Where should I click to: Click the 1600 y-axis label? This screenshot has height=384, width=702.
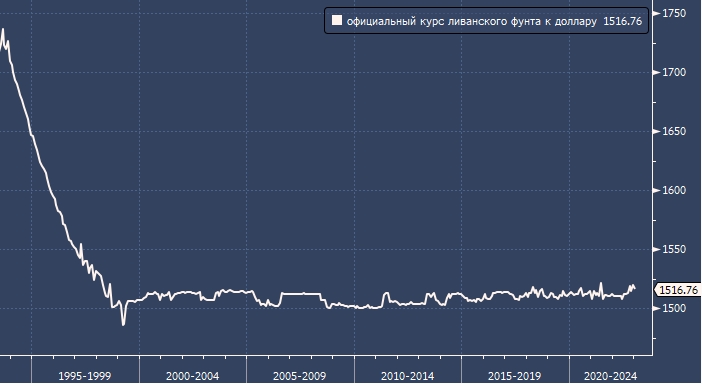[674, 191]
